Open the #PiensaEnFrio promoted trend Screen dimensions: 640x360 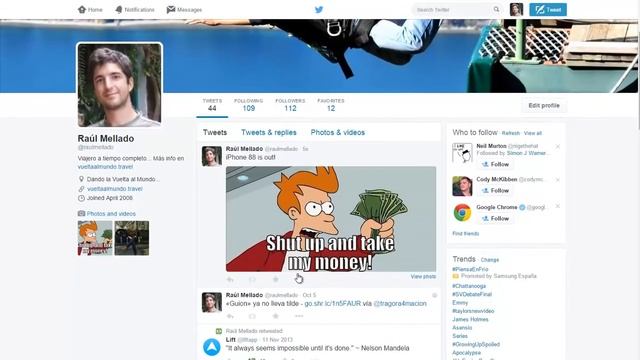470,269
